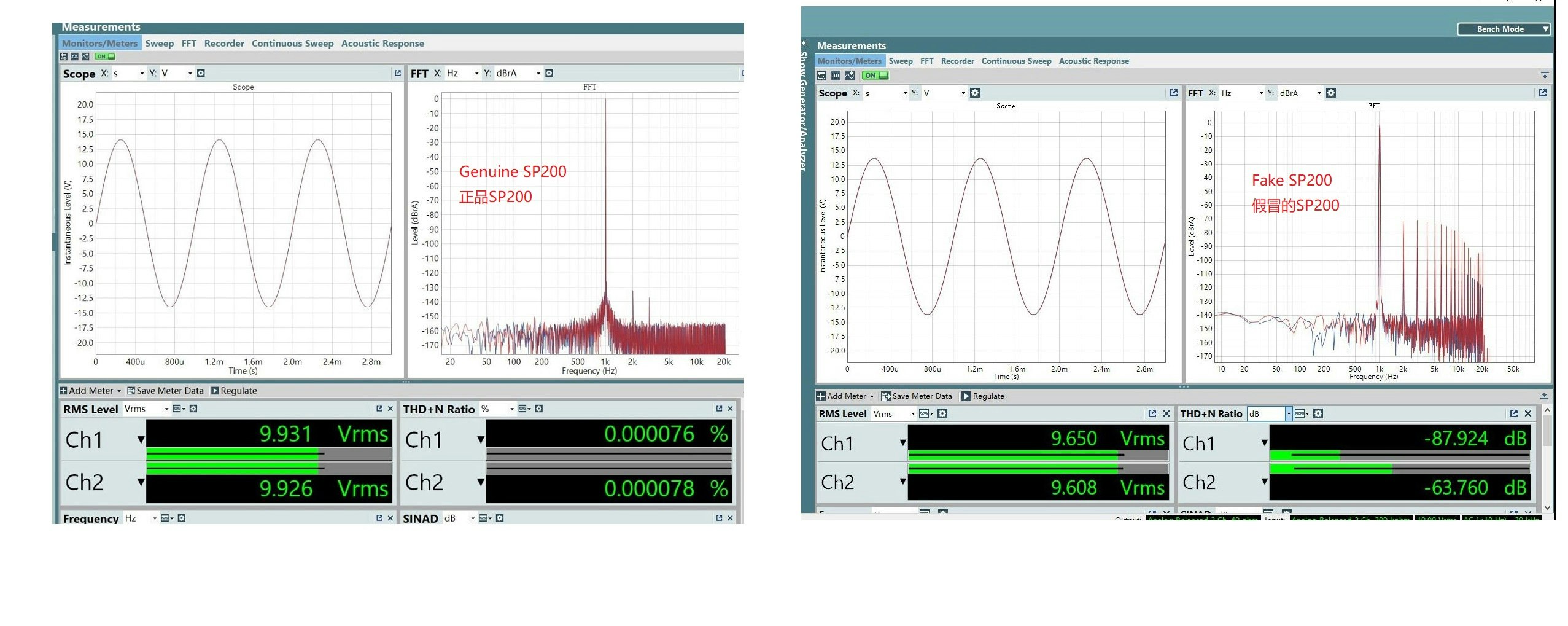Expand Add Meter menu in Genuine SP200 window
1568x626 pixels.
pyautogui.click(x=90, y=391)
